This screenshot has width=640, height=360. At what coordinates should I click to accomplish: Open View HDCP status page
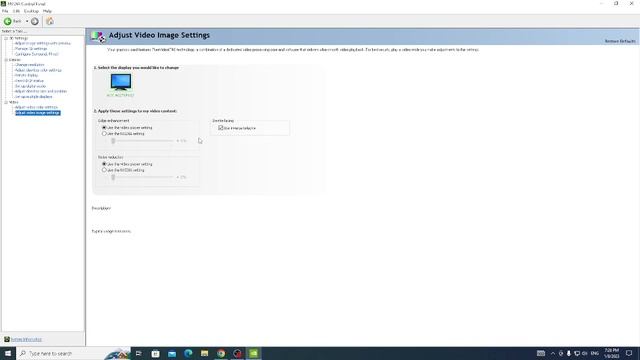[29, 81]
